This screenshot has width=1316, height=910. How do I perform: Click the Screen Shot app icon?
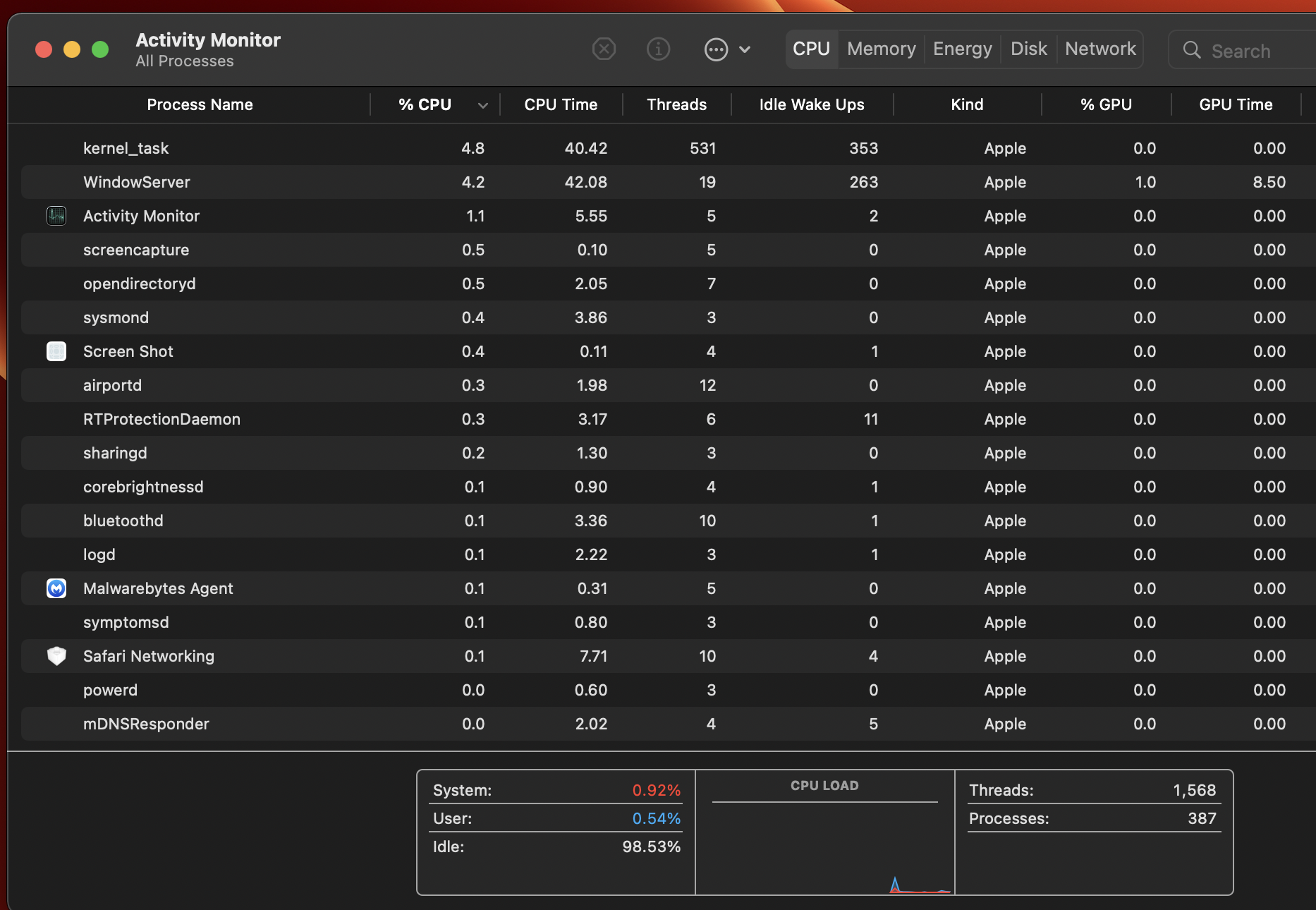coord(56,351)
